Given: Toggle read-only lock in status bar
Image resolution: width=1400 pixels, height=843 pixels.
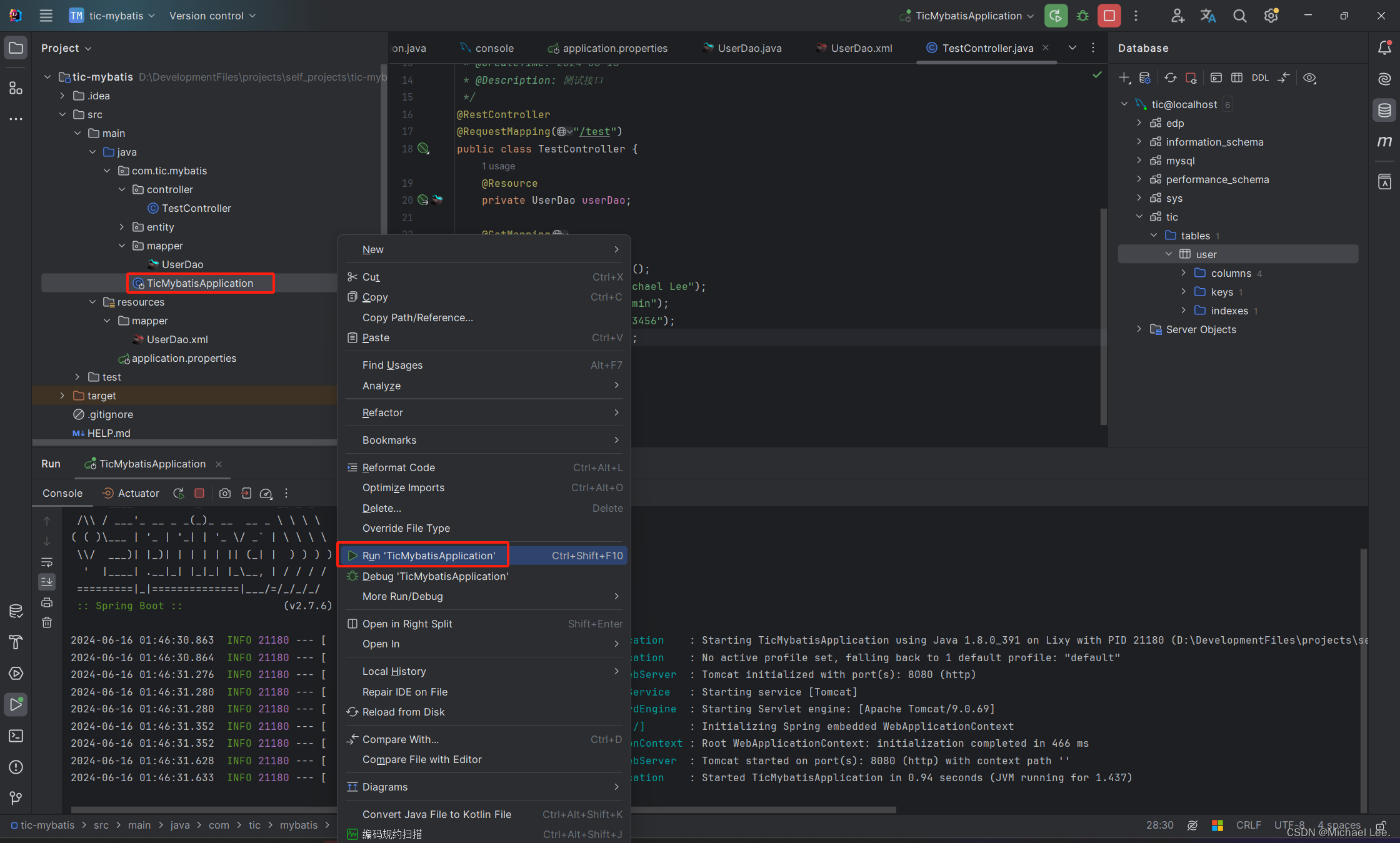Looking at the screenshot, I should 1381,825.
